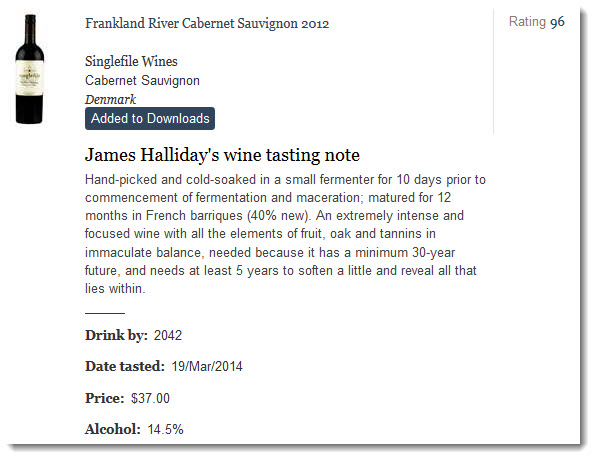This screenshot has height=459, width=595.
Task: Click the red divider line under note
Action: (105, 313)
